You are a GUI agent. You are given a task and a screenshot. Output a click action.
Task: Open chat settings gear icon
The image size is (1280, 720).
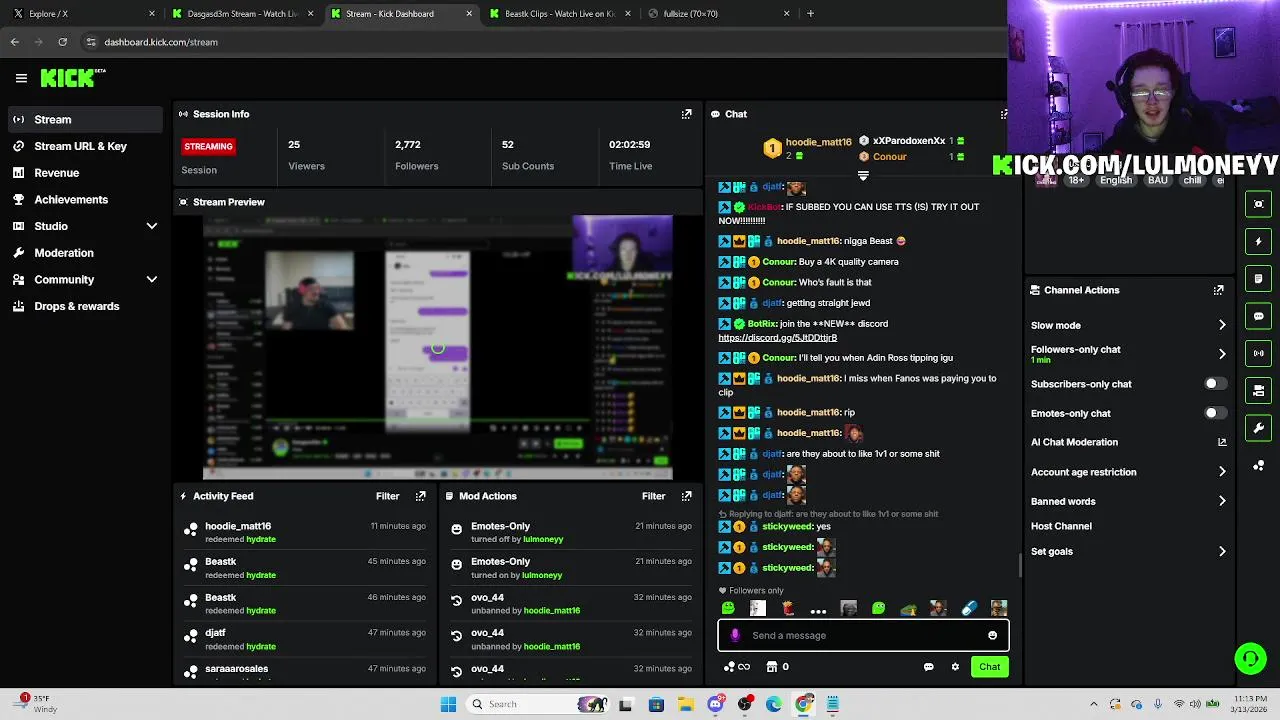click(x=955, y=667)
